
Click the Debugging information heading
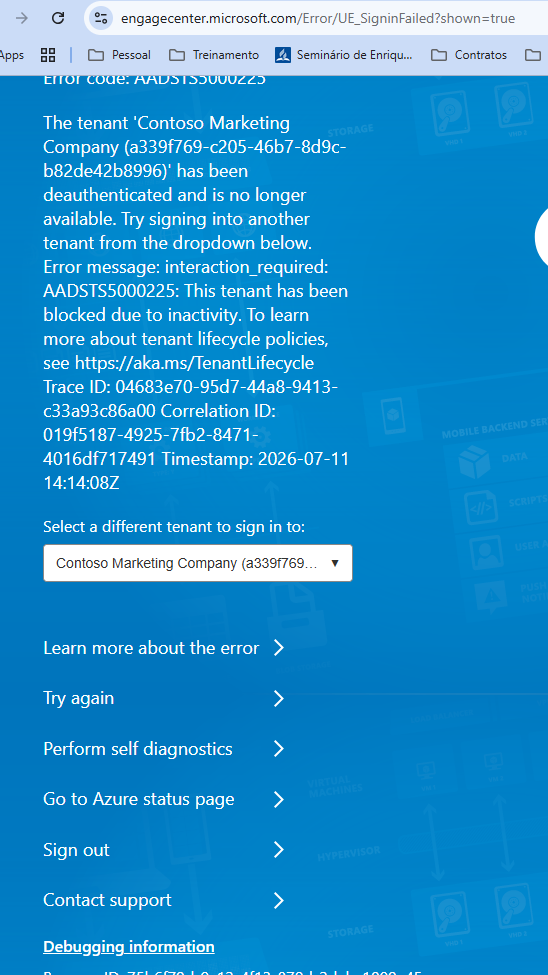coord(129,946)
